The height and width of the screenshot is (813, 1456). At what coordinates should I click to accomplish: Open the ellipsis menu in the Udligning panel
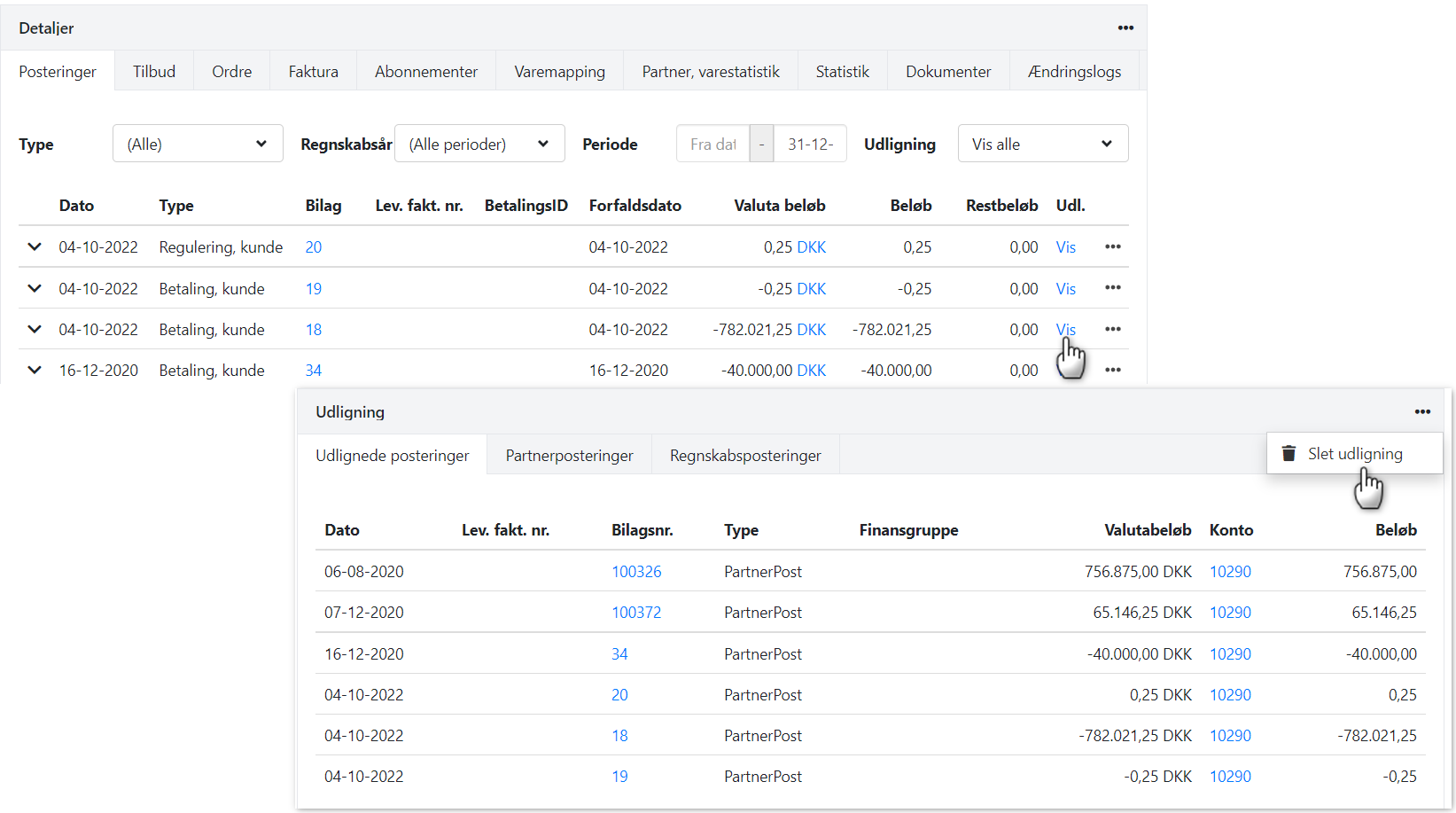coord(1423,411)
